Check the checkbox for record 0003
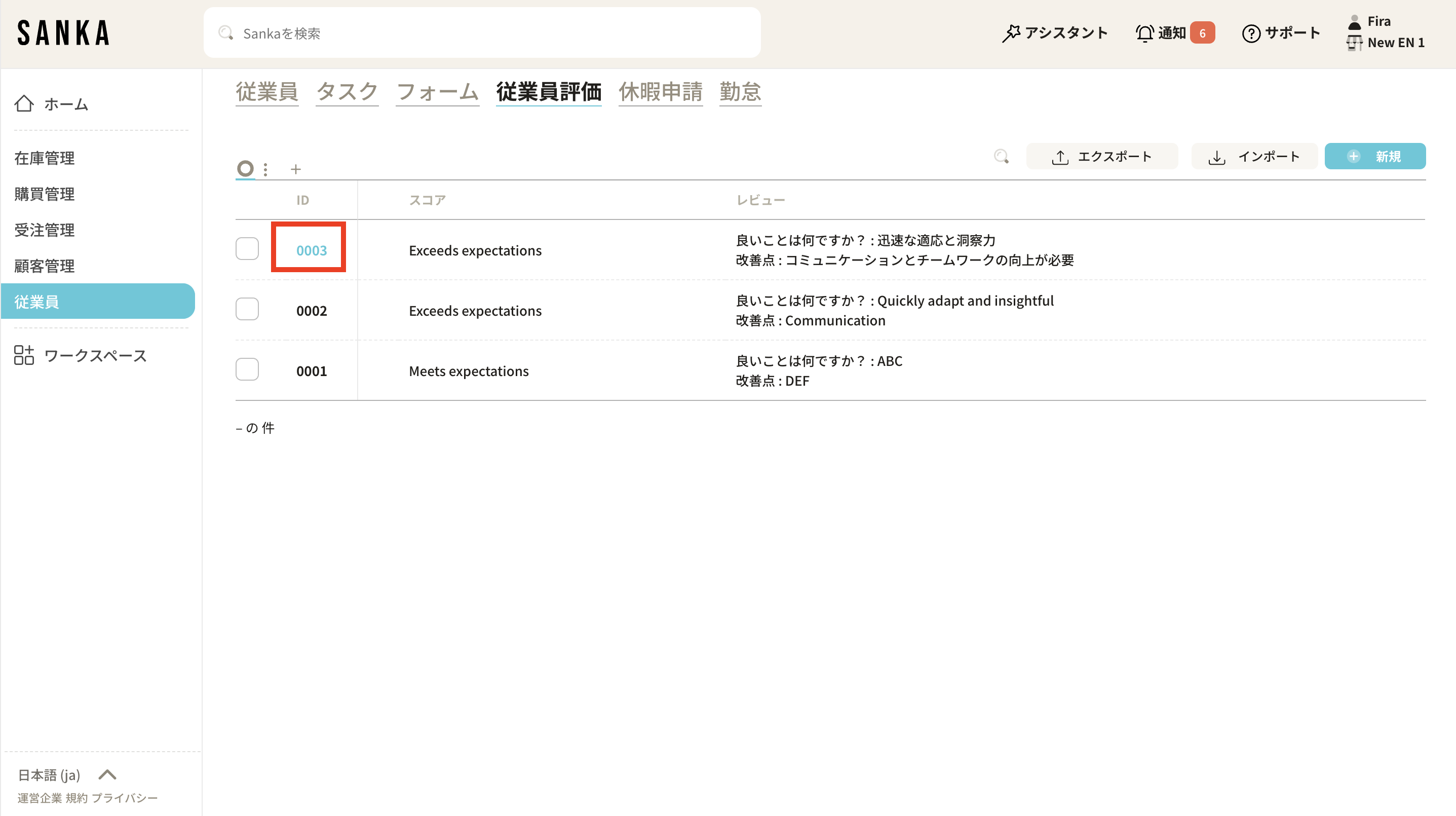 247,249
